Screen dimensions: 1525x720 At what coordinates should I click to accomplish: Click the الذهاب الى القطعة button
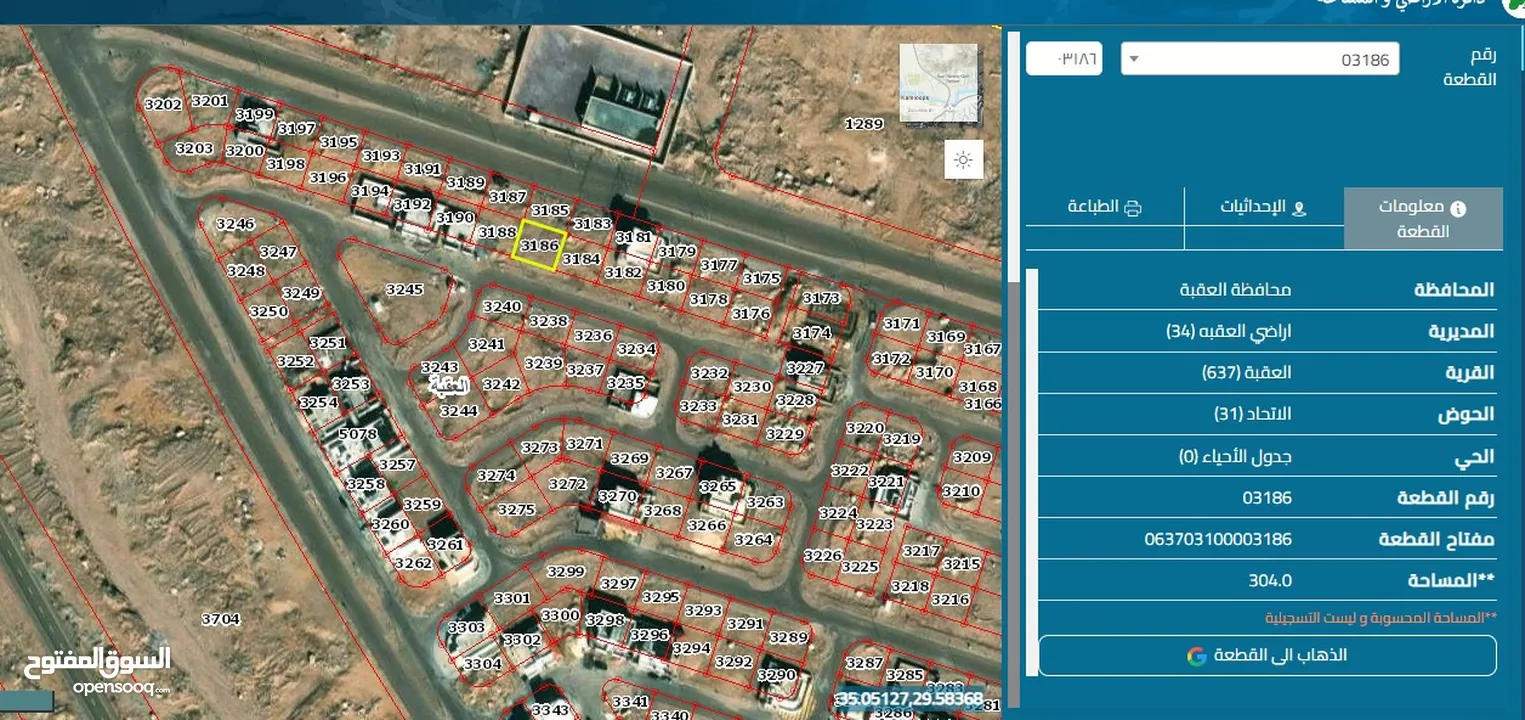(1267, 656)
